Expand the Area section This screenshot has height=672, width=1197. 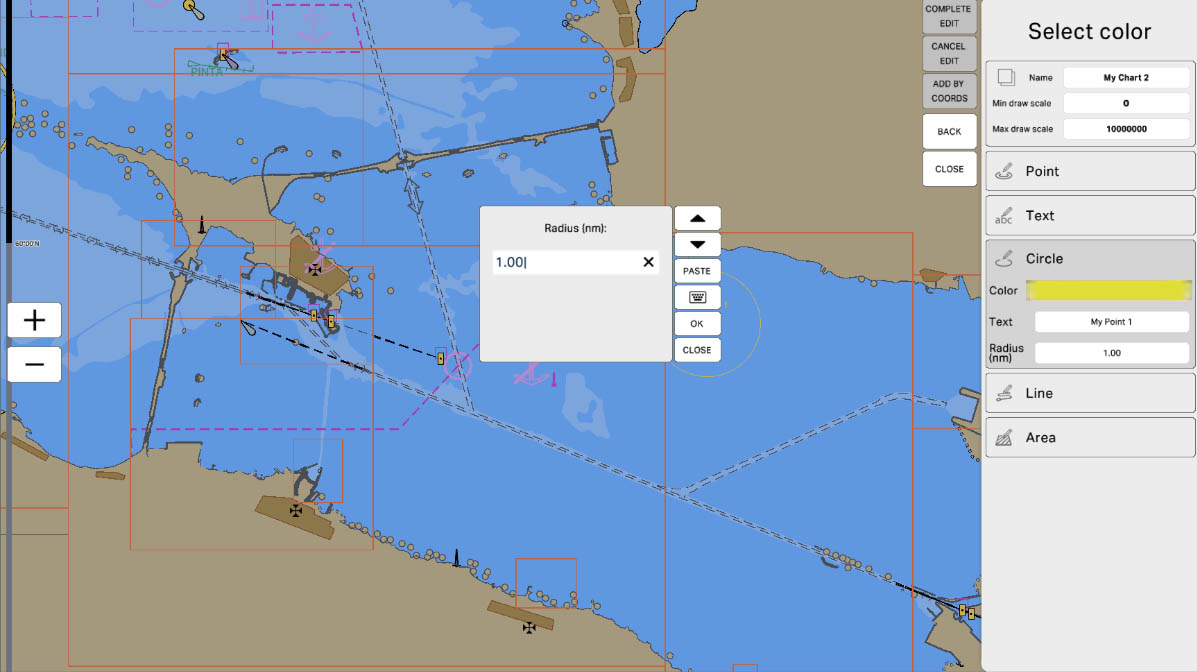click(1090, 438)
